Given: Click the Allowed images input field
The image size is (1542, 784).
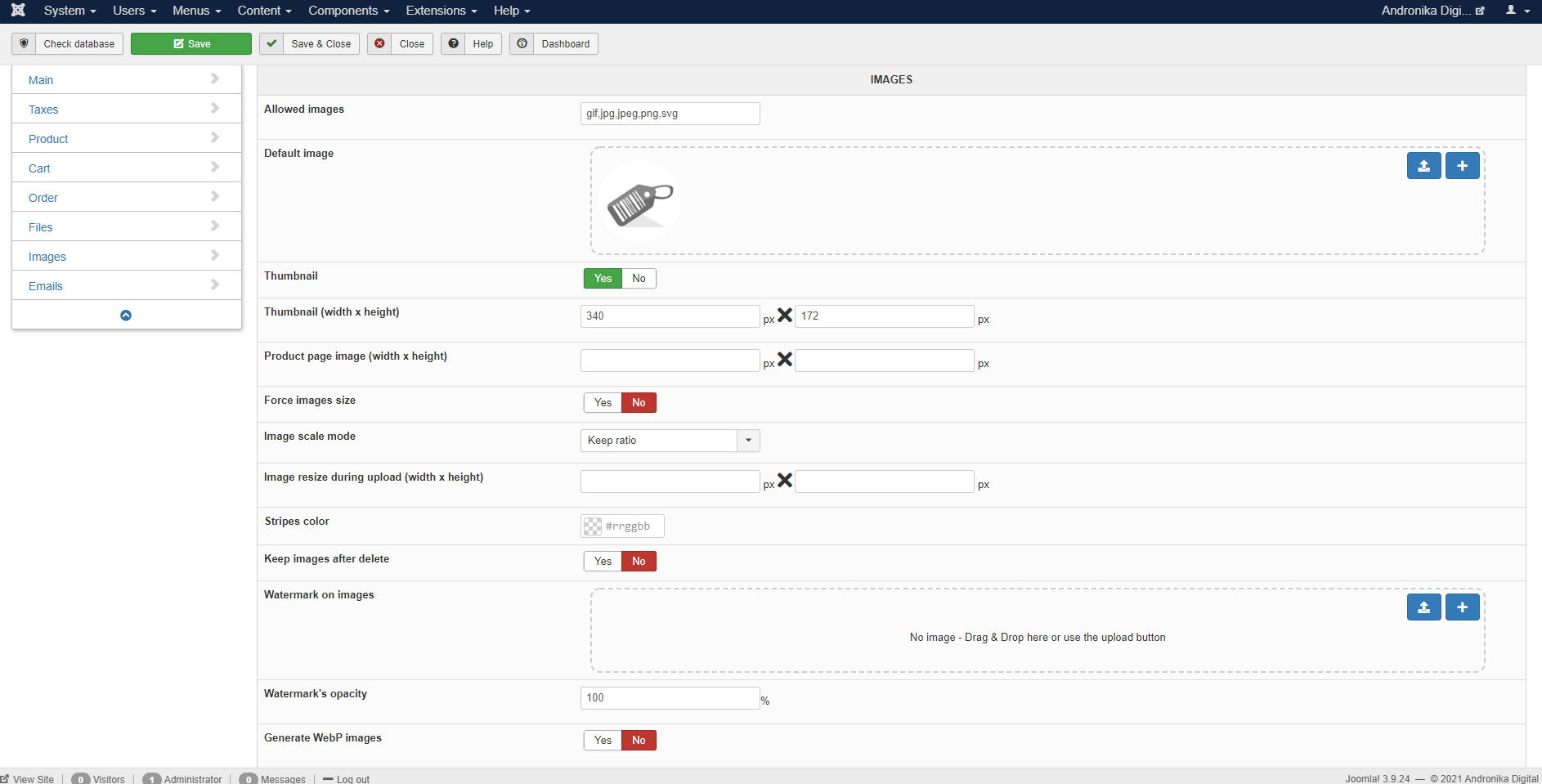Looking at the screenshot, I should click(670, 114).
